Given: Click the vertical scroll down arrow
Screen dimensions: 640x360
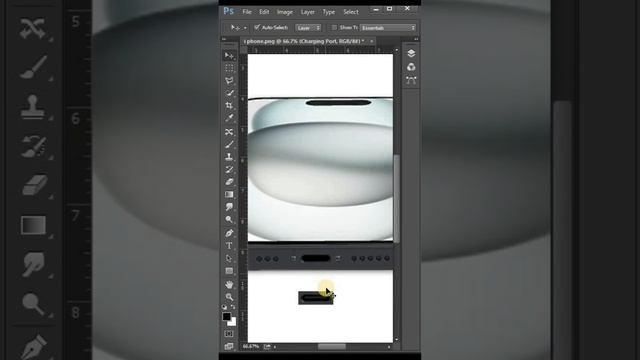Looking at the screenshot, I should click(396, 340).
